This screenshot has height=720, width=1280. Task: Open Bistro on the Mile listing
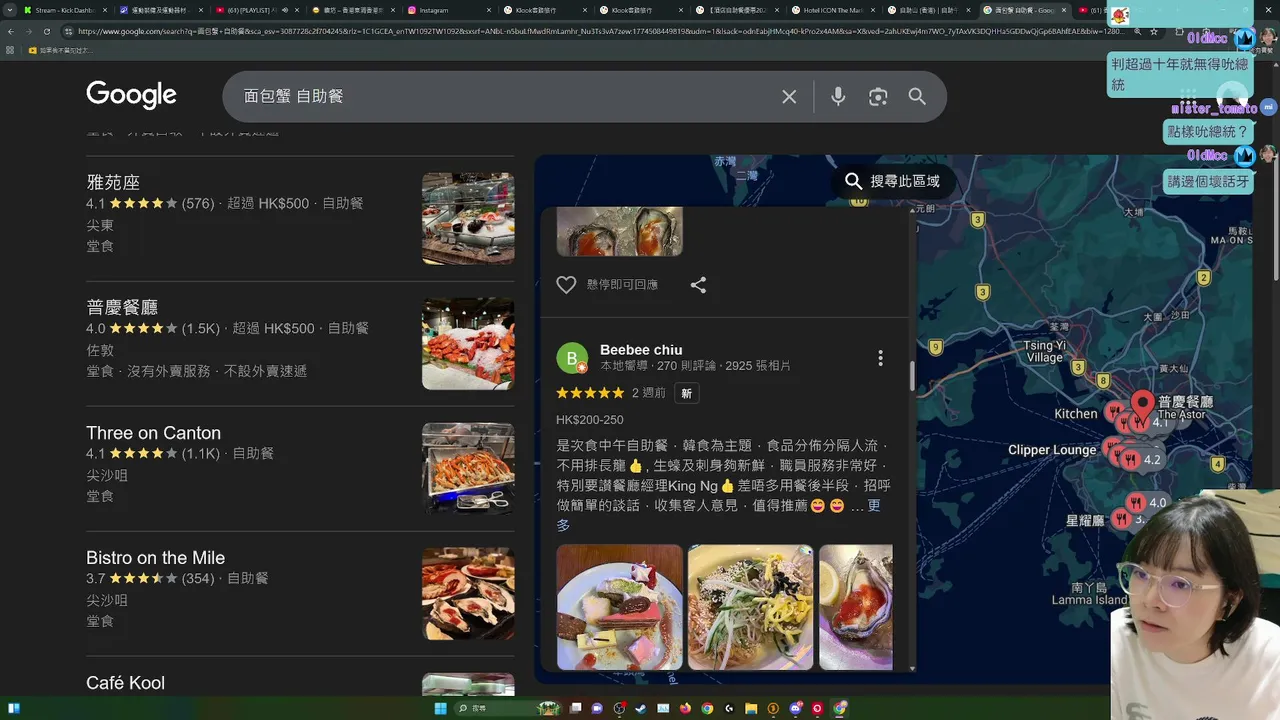tap(155, 558)
